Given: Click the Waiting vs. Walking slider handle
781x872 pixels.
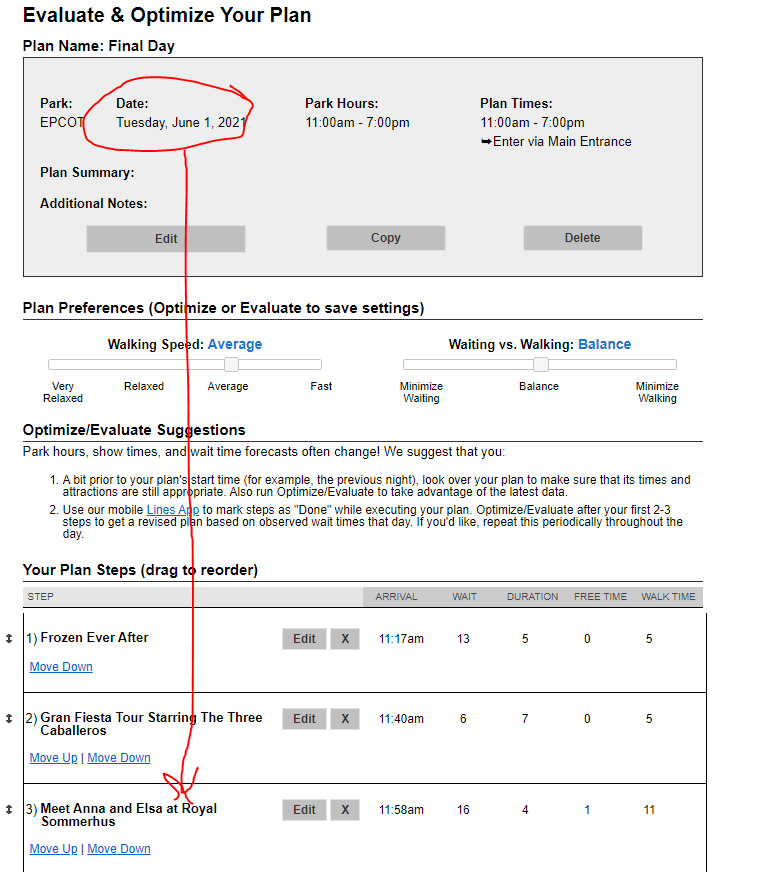Looking at the screenshot, I should 541,364.
